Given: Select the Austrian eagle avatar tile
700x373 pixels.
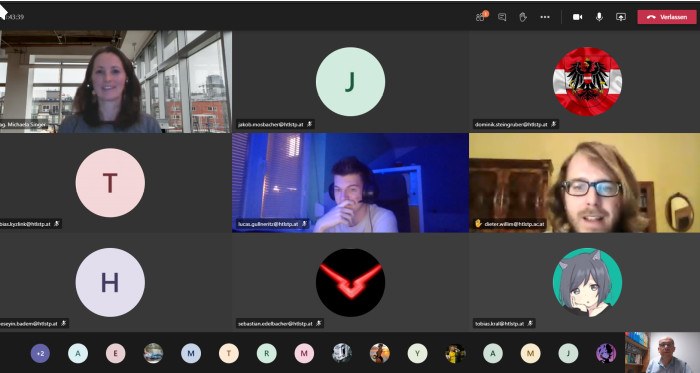Looking at the screenshot, I should pyautogui.click(x=587, y=82).
